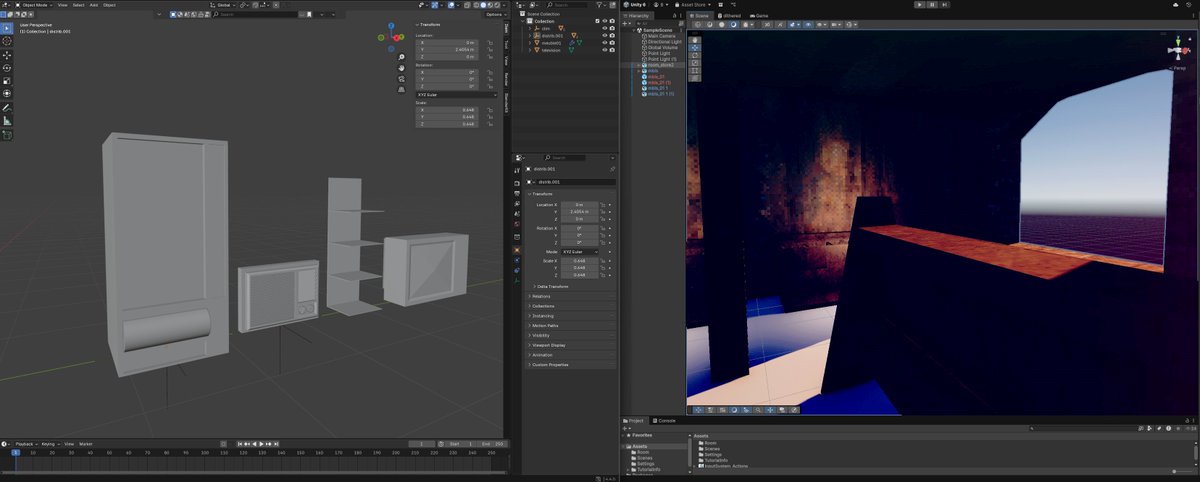Image resolution: width=1200 pixels, height=482 pixels.
Task: Select the Blender Annotate tool
Action: click(x=6, y=107)
